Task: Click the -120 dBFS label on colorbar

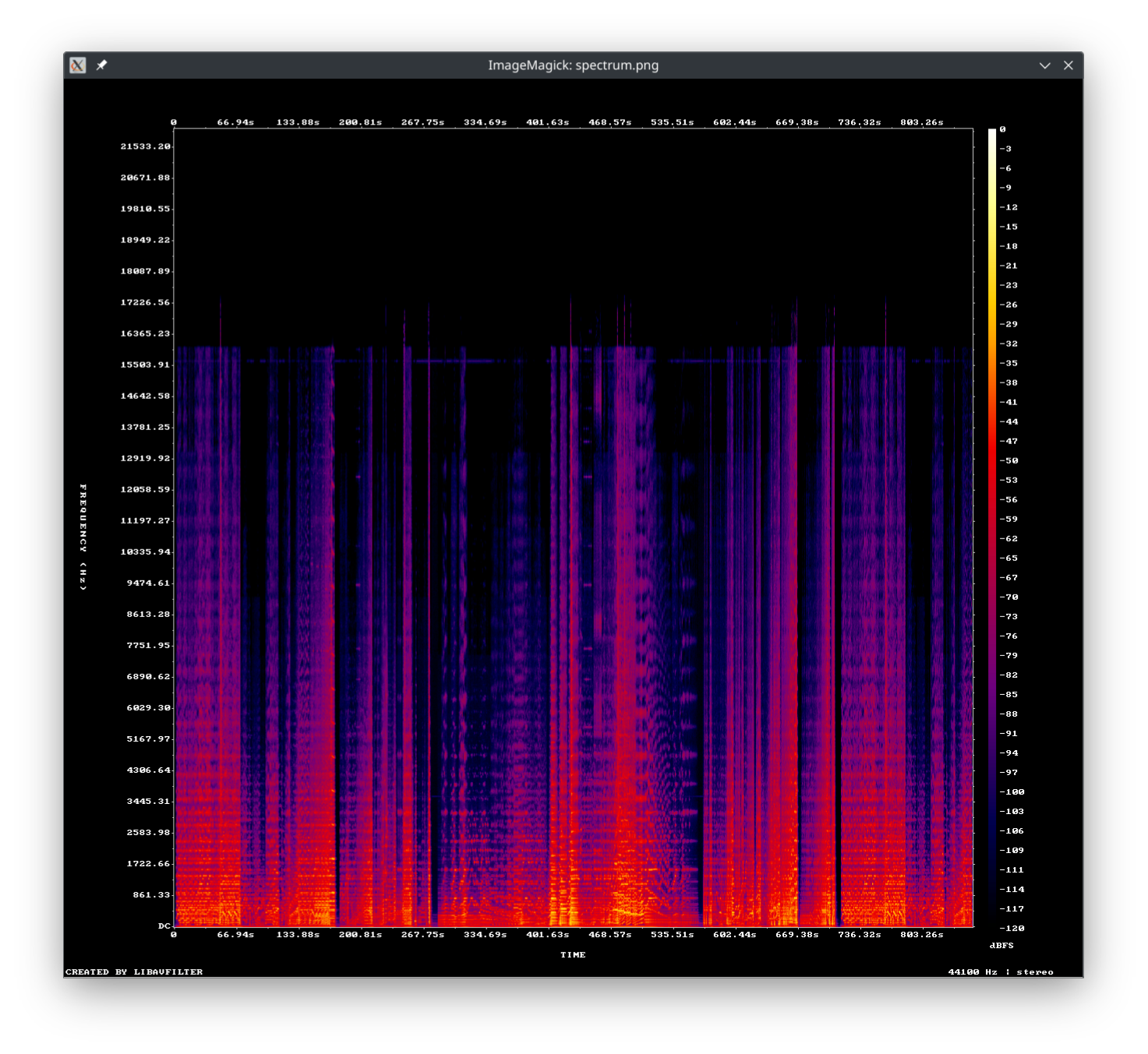Action: click(x=1013, y=928)
